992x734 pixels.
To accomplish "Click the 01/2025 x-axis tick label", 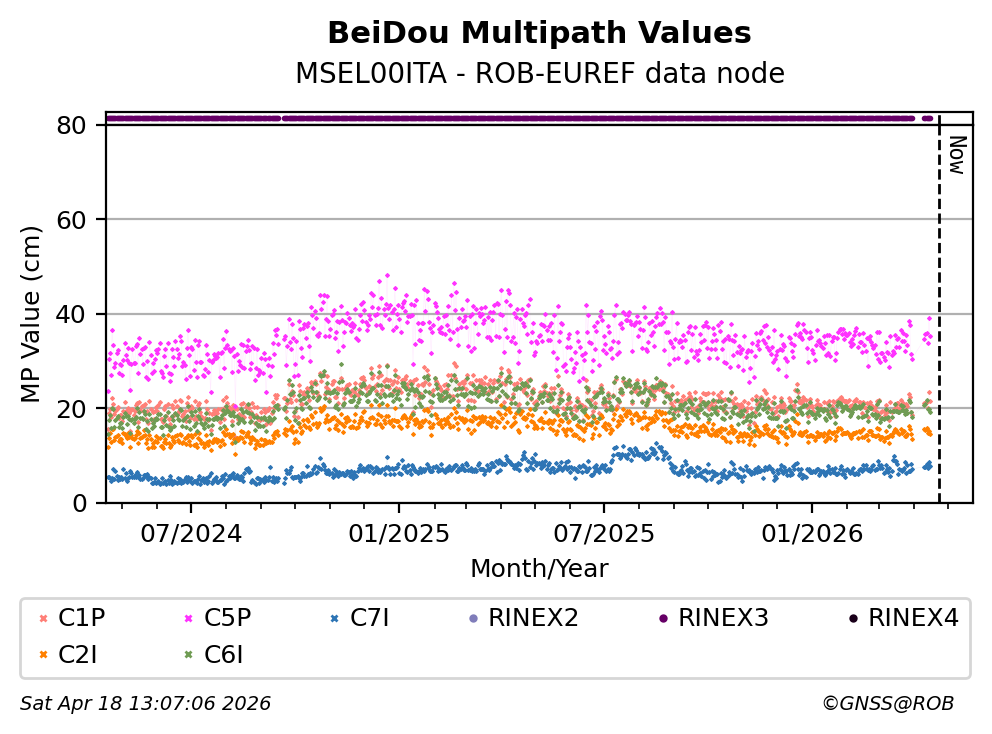I will pos(399,533).
